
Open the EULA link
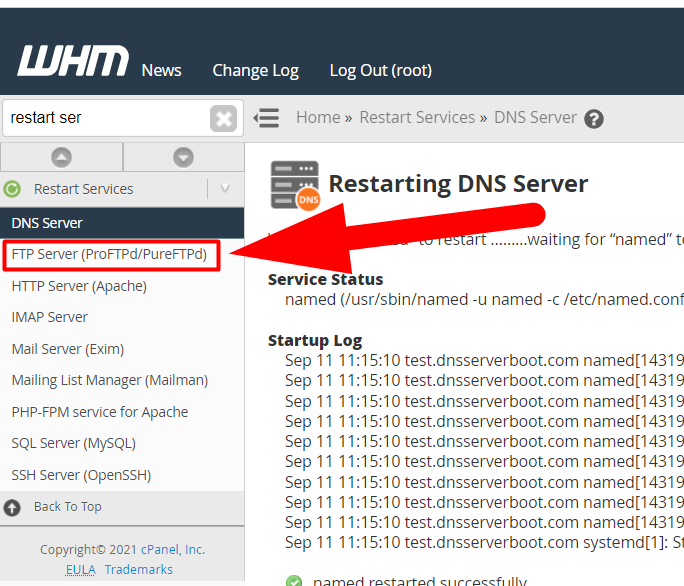click(x=80, y=569)
